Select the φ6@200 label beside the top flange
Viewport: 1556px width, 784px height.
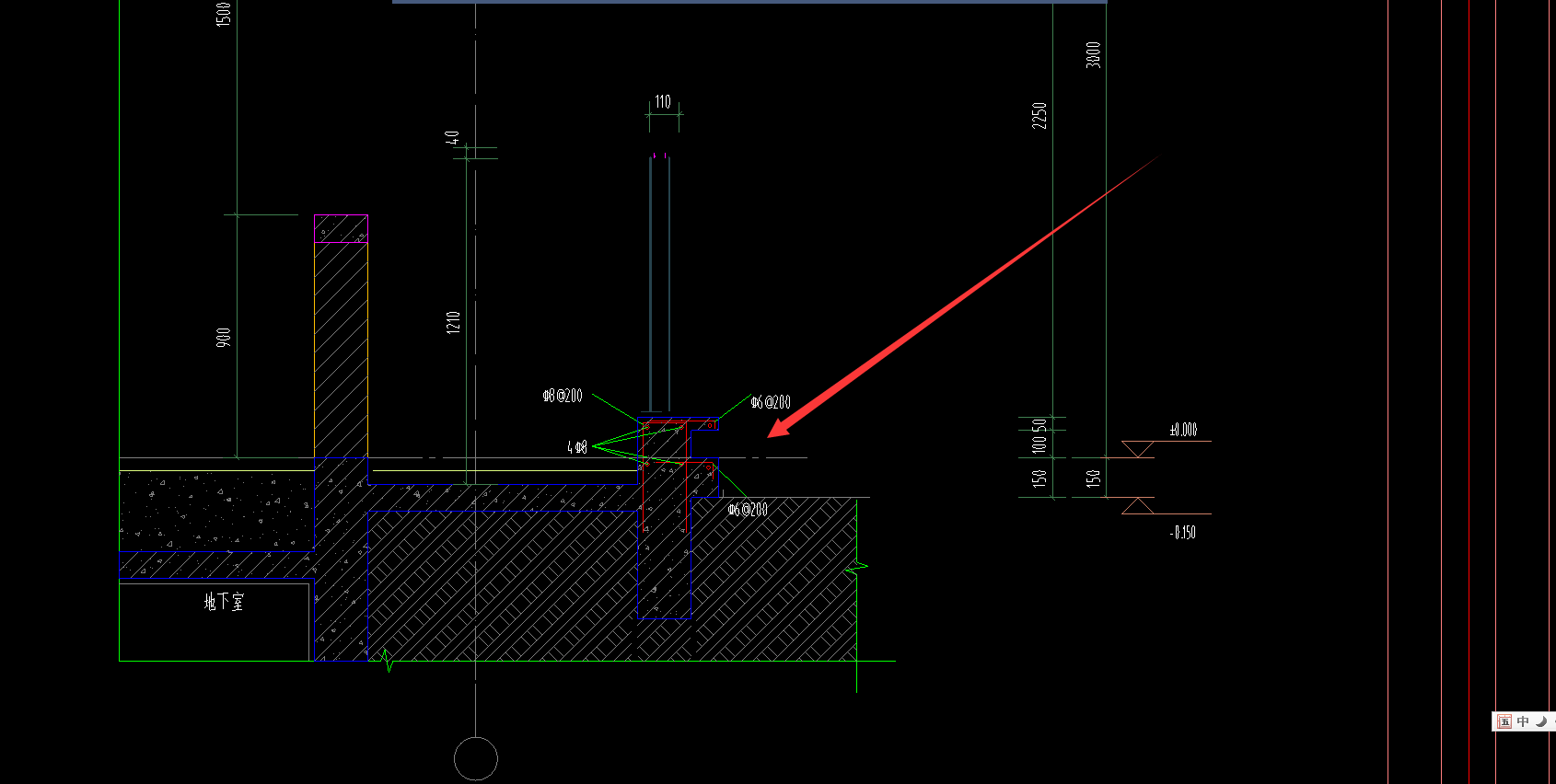tap(771, 402)
